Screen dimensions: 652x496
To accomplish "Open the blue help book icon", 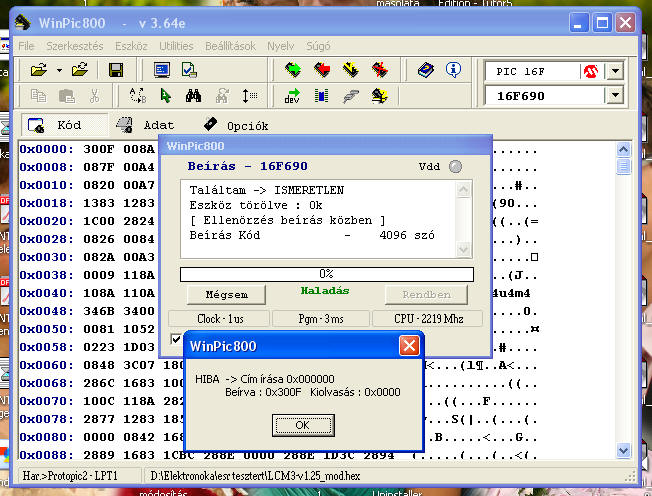I will tap(426, 69).
